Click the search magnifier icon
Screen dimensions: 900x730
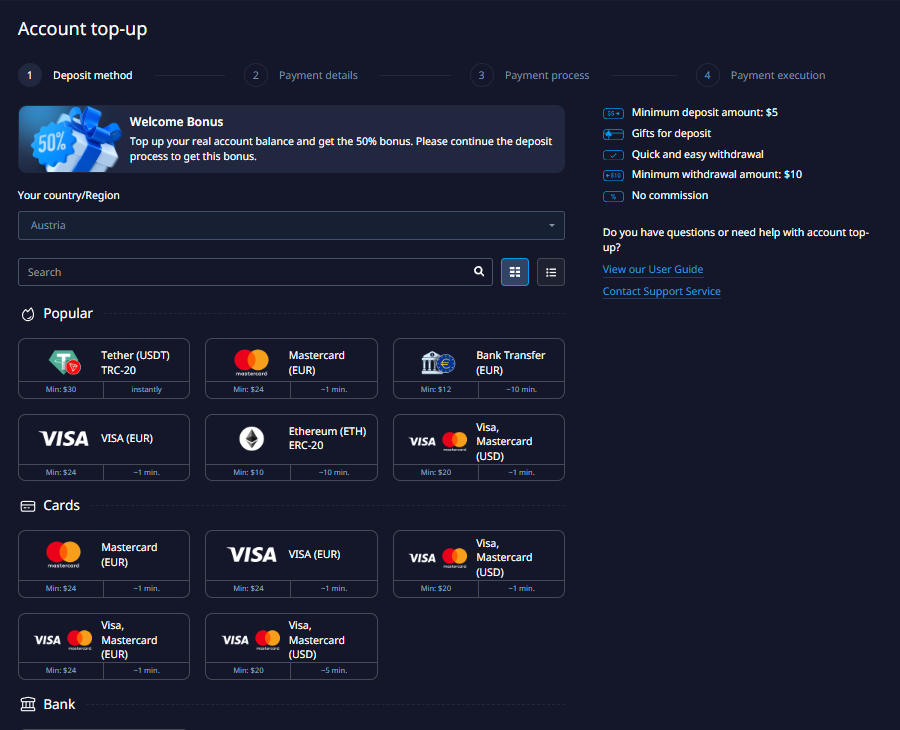tap(479, 271)
